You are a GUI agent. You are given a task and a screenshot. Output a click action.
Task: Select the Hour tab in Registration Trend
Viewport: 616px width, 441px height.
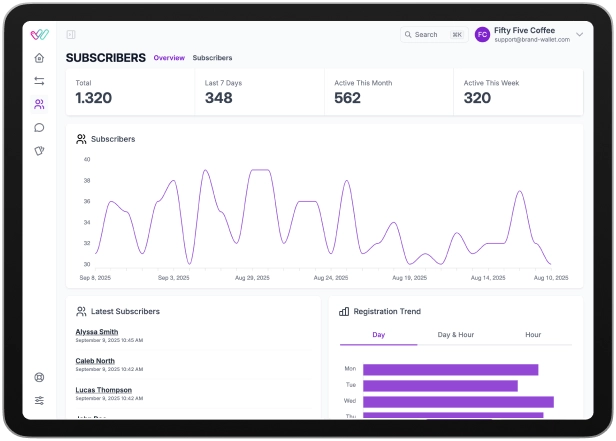click(x=533, y=335)
